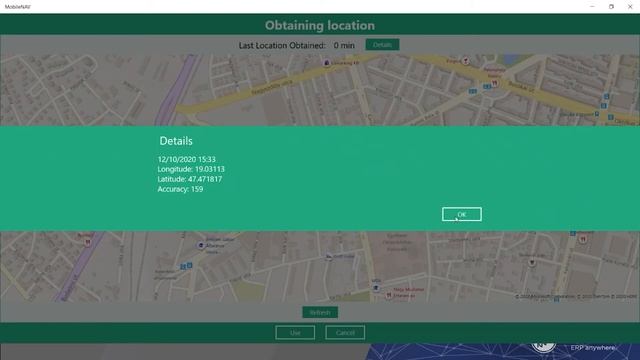Click the Obtaining location title
Image resolution: width=640 pixels, height=360 pixels.
click(x=320, y=25)
